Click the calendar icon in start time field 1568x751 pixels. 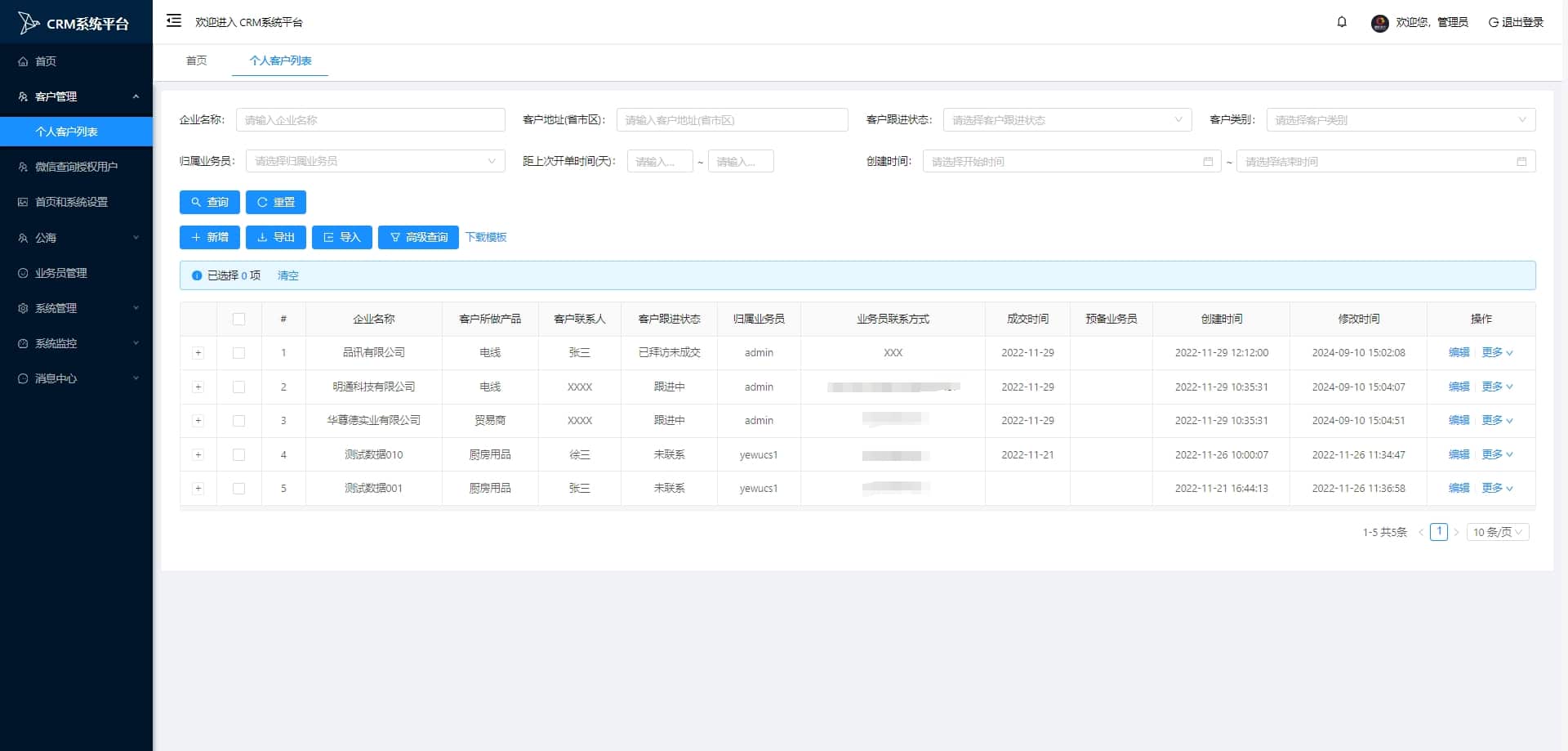point(1208,162)
